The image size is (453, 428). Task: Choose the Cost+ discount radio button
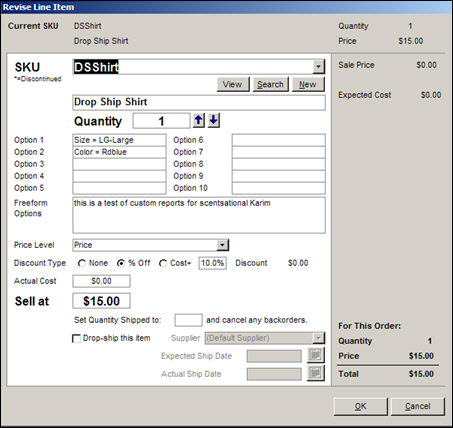tap(163, 263)
